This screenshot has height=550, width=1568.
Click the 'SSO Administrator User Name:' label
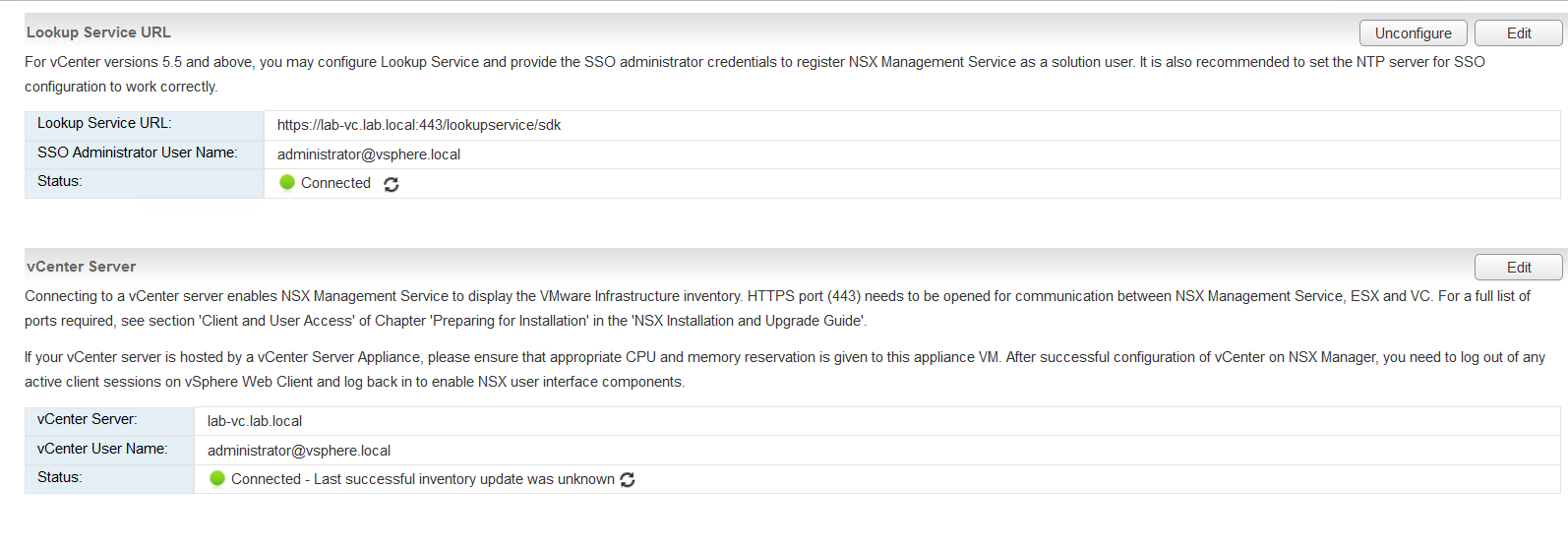[138, 153]
